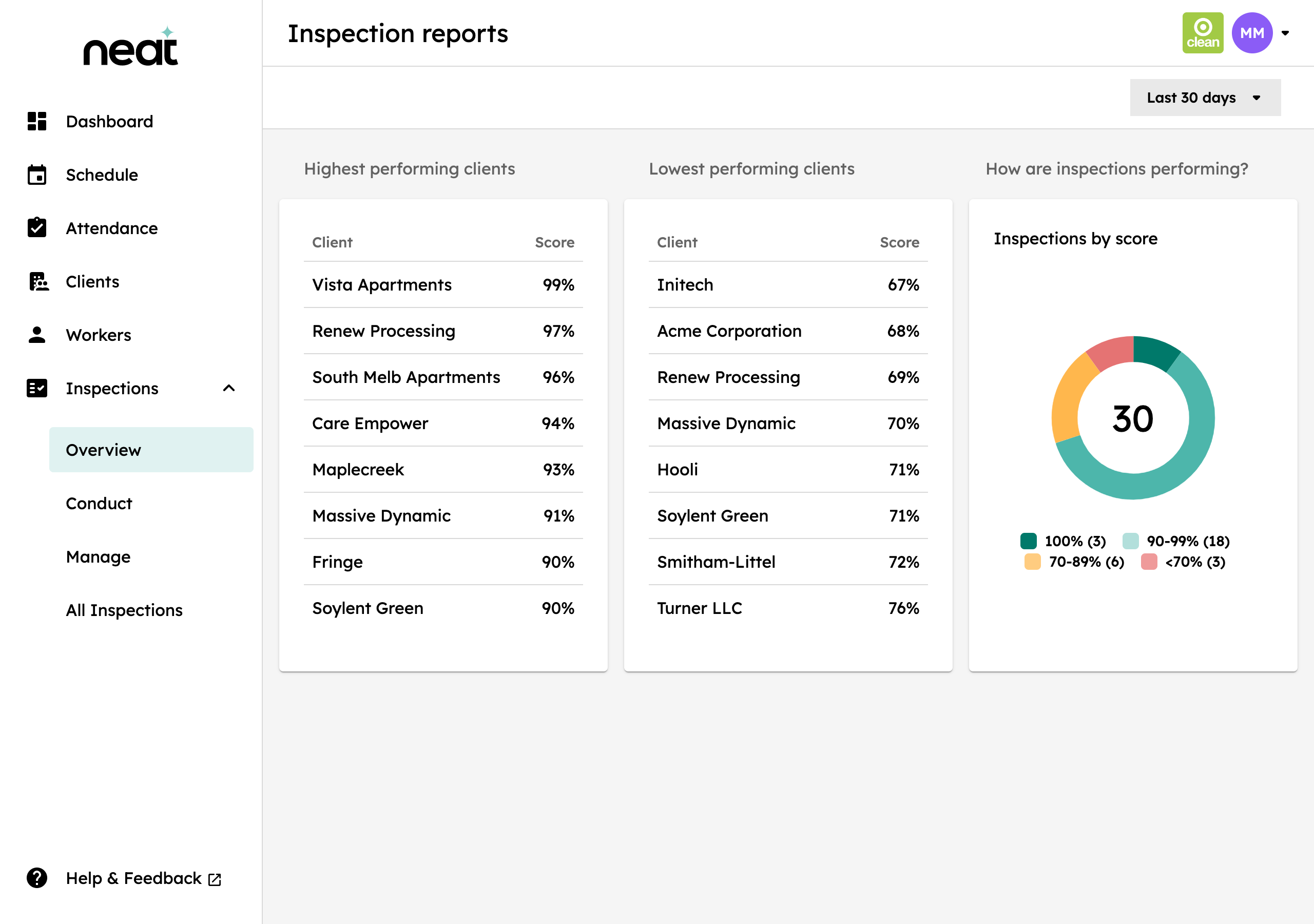Open account menu arrow beside MM avatar

tap(1285, 33)
